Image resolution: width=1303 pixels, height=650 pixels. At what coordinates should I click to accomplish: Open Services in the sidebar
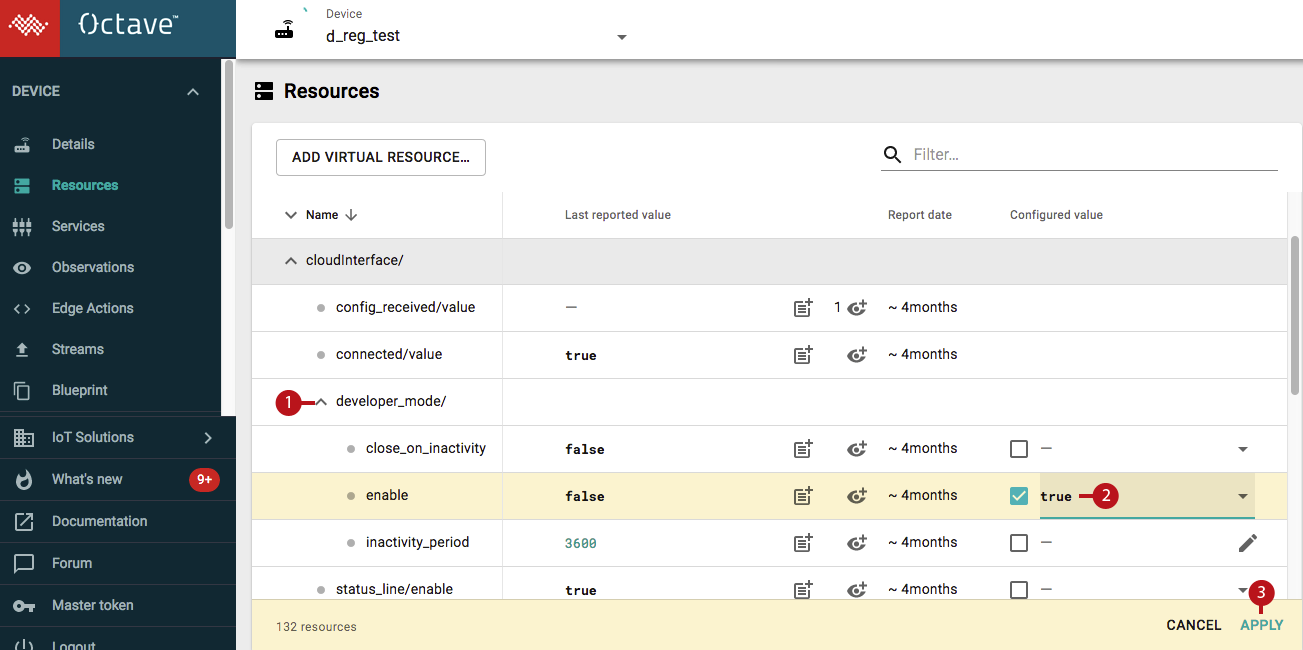(78, 226)
